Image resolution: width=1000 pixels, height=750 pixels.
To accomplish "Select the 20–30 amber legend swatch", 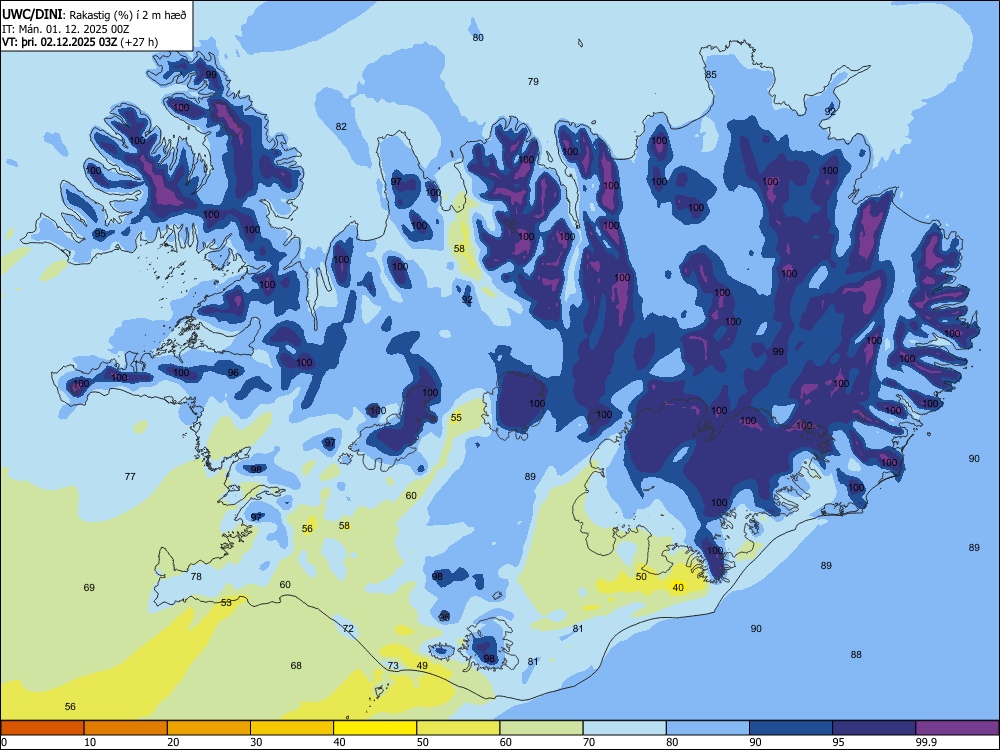I will click(209, 728).
